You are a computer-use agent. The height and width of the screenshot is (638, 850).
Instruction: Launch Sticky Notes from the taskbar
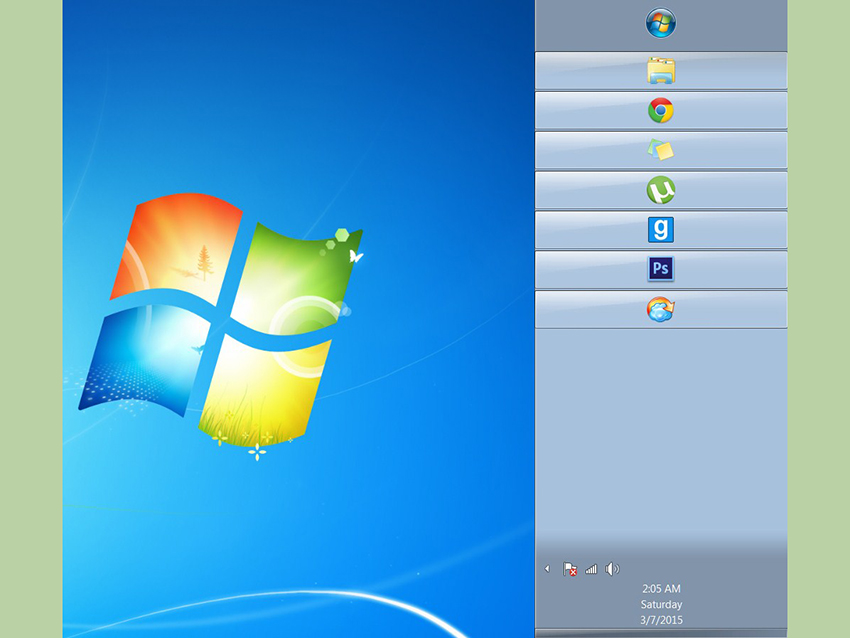pos(660,150)
